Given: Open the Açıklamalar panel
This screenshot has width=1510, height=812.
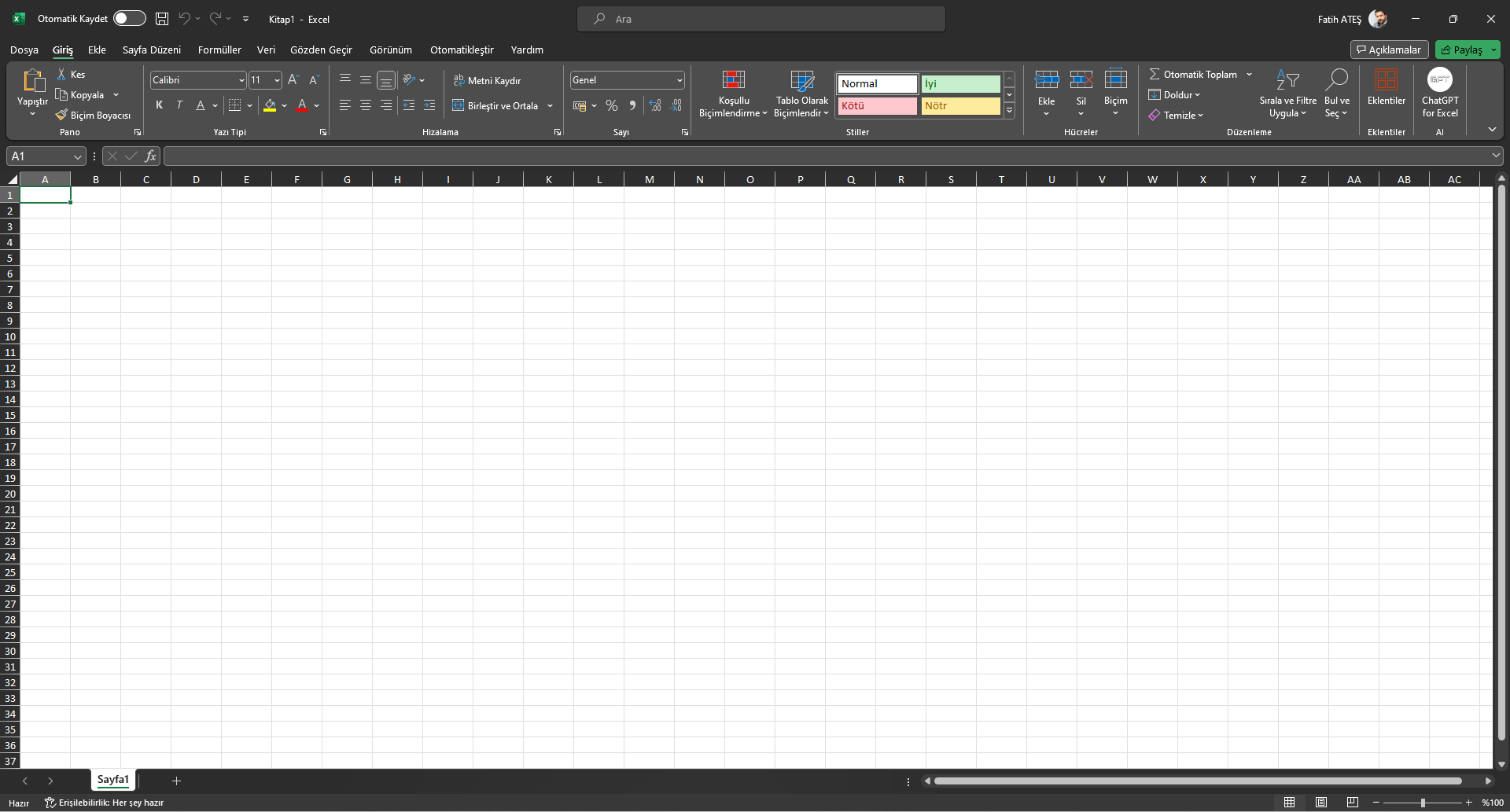Looking at the screenshot, I should 1389,49.
